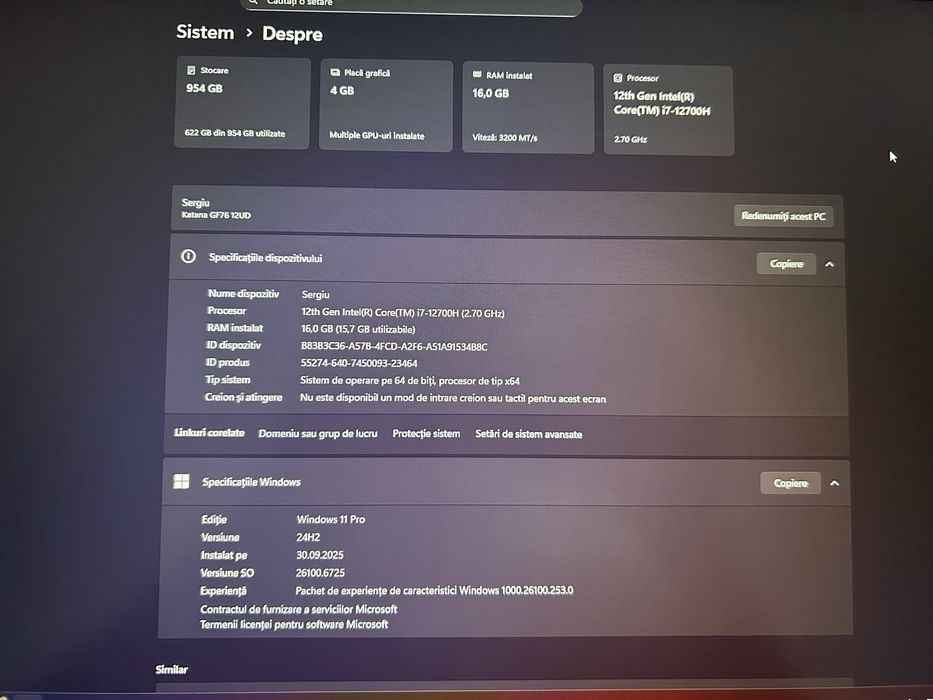Click the info icon beside Specificațiile dispozitivului
Screen dimensions: 933x700
[x=188, y=257]
